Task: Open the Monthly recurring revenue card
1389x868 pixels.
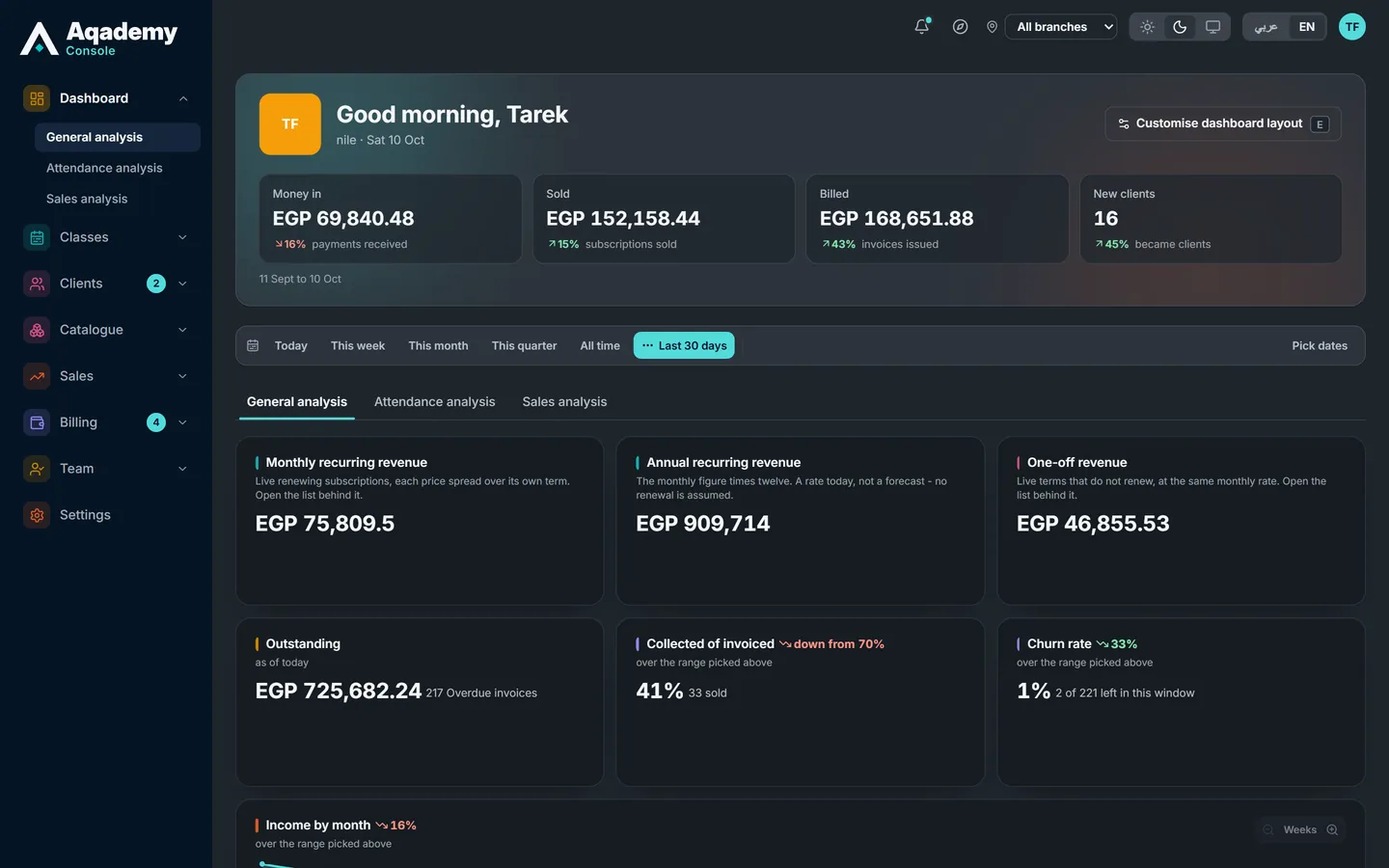Action: pos(420,521)
